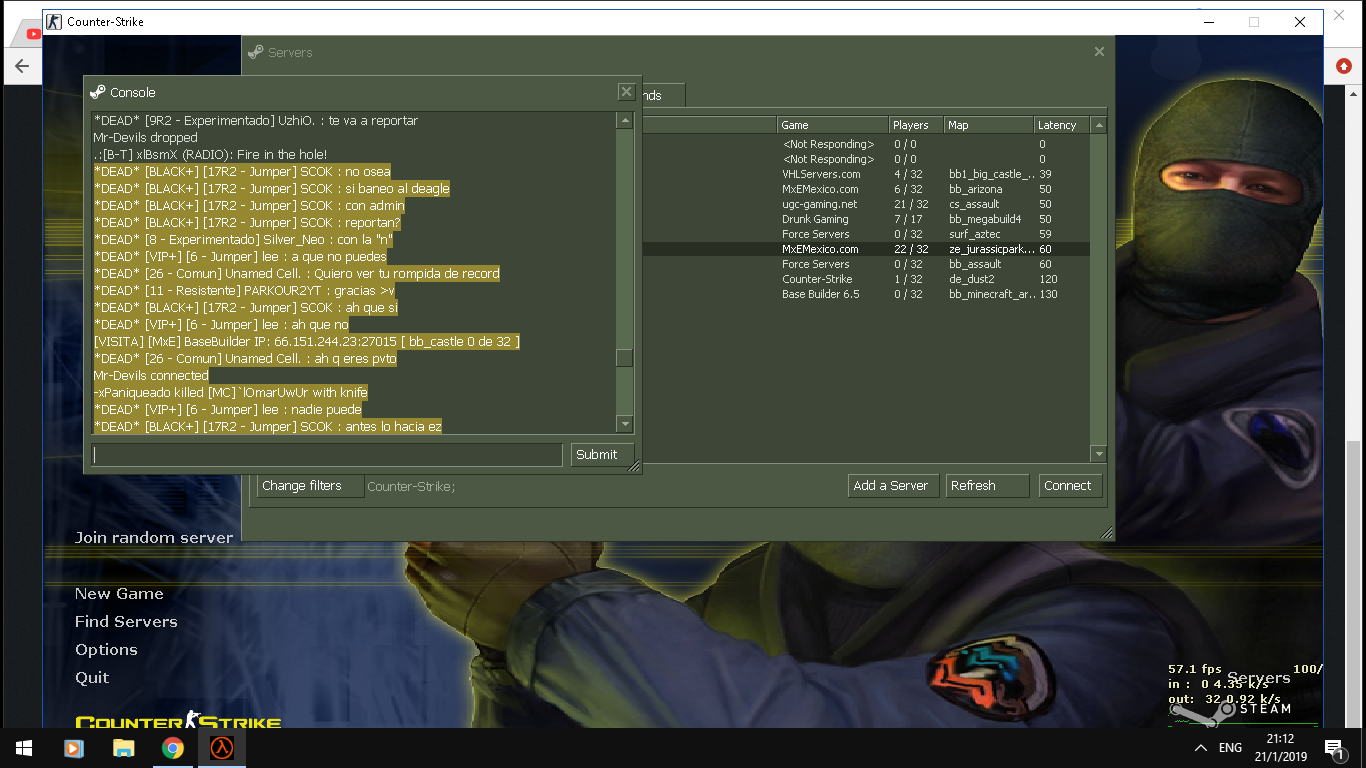Quit Counter-Strike via main menu
The width and height of the screenshot is (1366, 768).
92,678
